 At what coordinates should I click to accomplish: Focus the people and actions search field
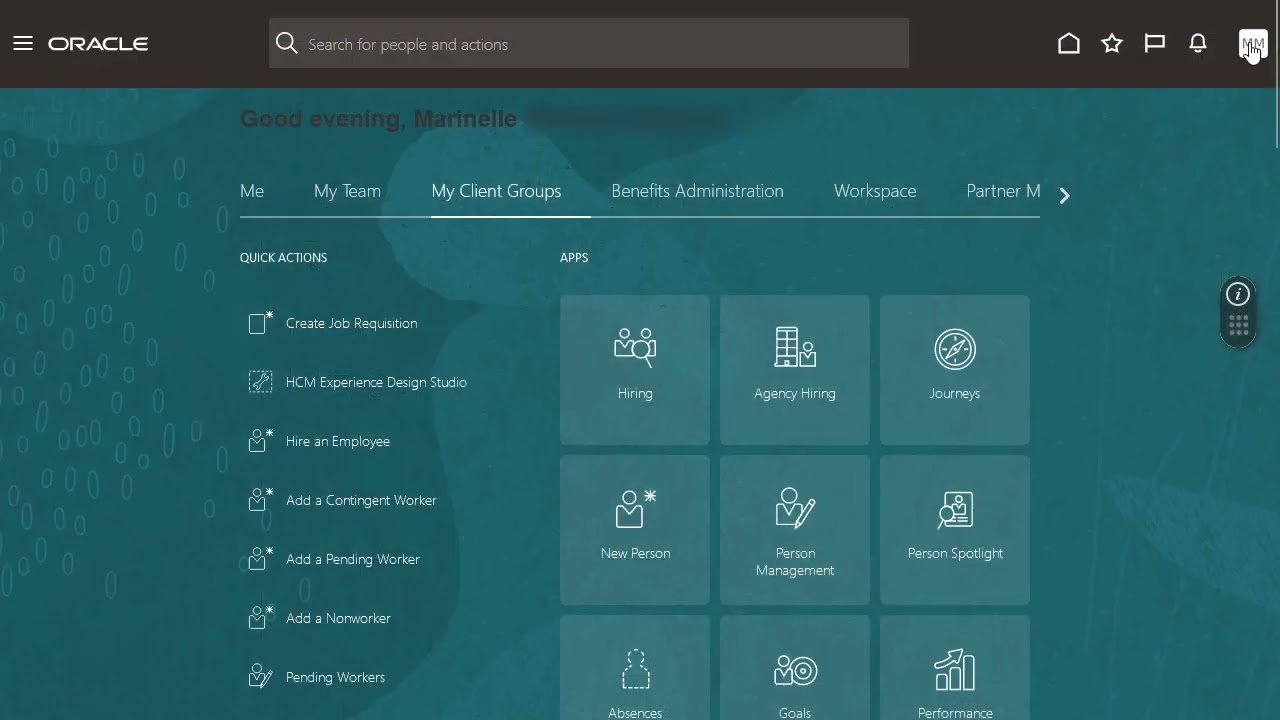[x=589, y=43]
